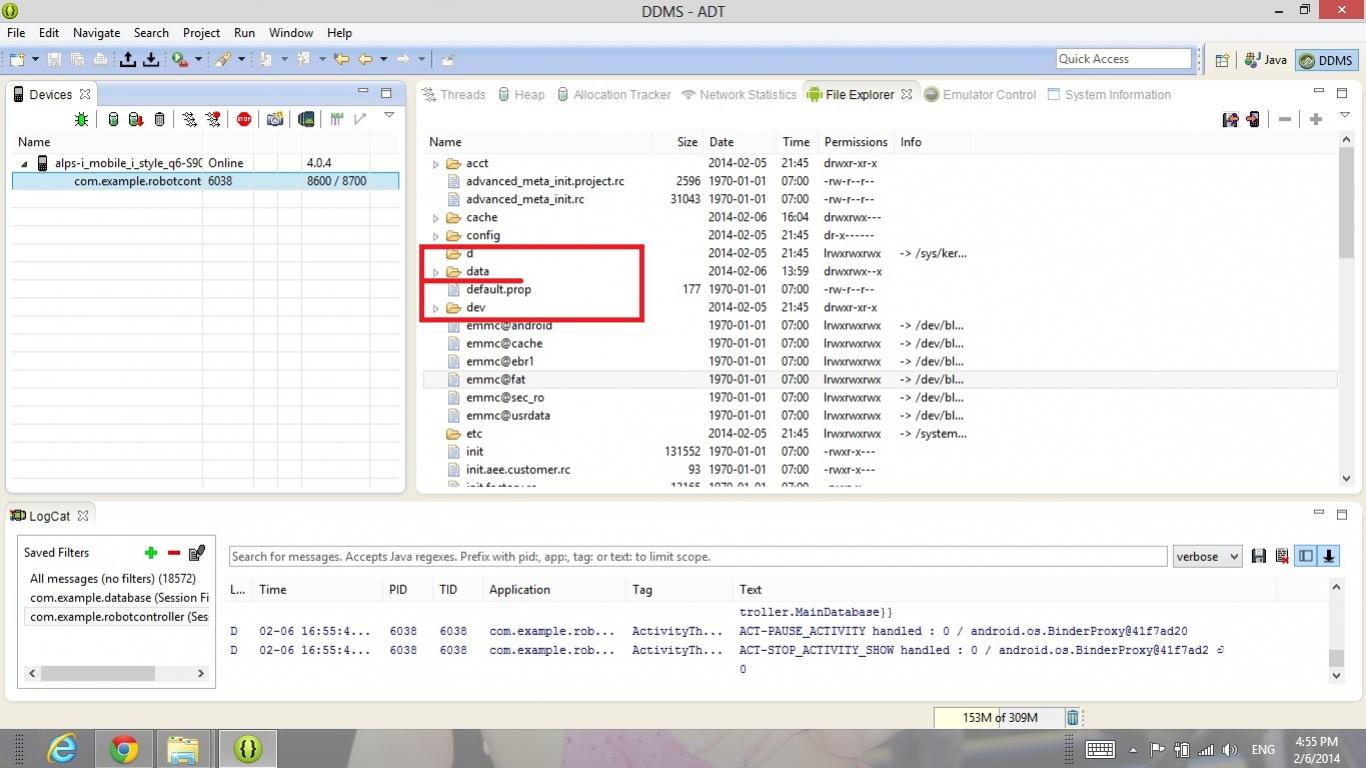Click the New folder plus icon in File Explorer
This screenshot has width=1366, height=768.
[1316, 119]
